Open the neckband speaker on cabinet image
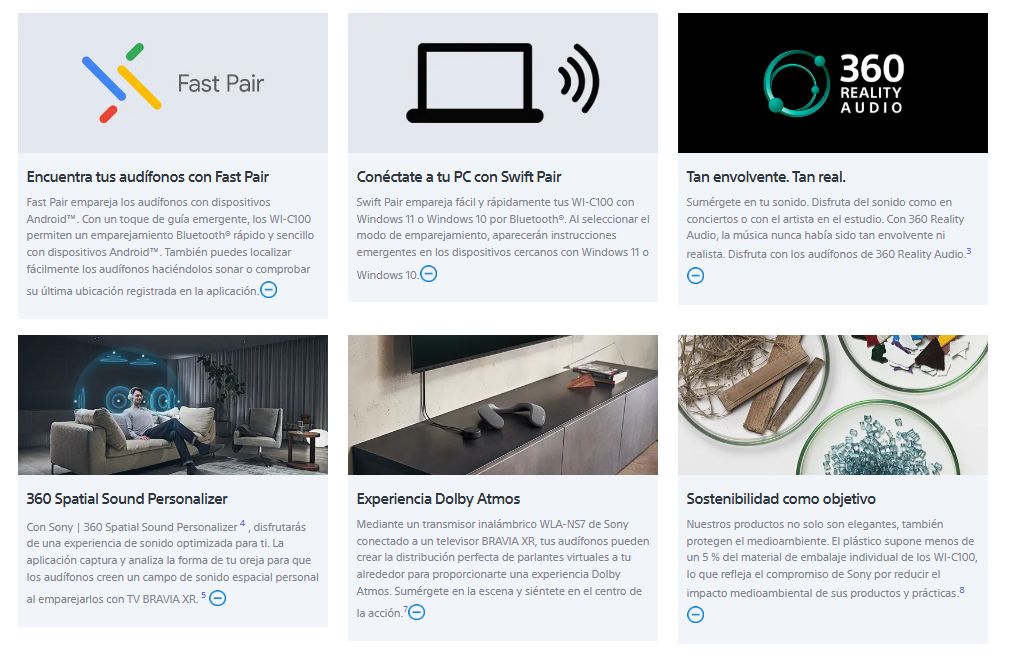This screenshot has width=1017, height=658. [x=503, y=405]
